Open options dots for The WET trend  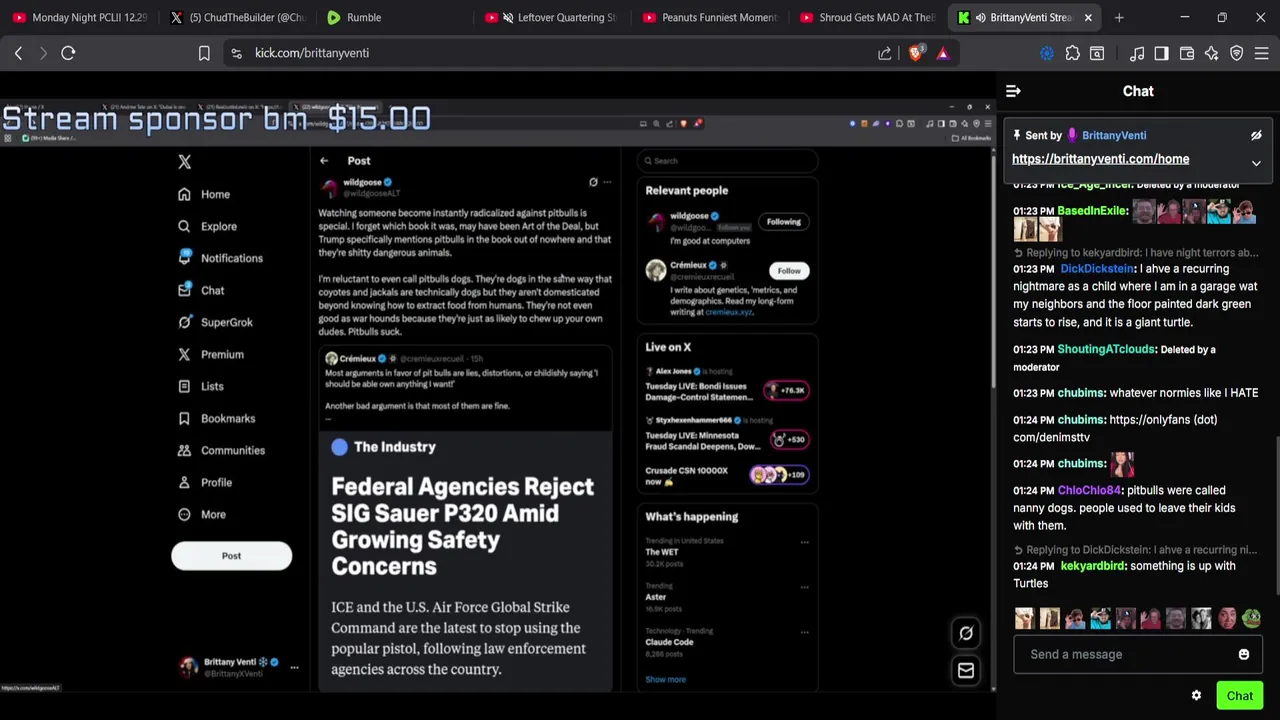click(x=804, y=543)
